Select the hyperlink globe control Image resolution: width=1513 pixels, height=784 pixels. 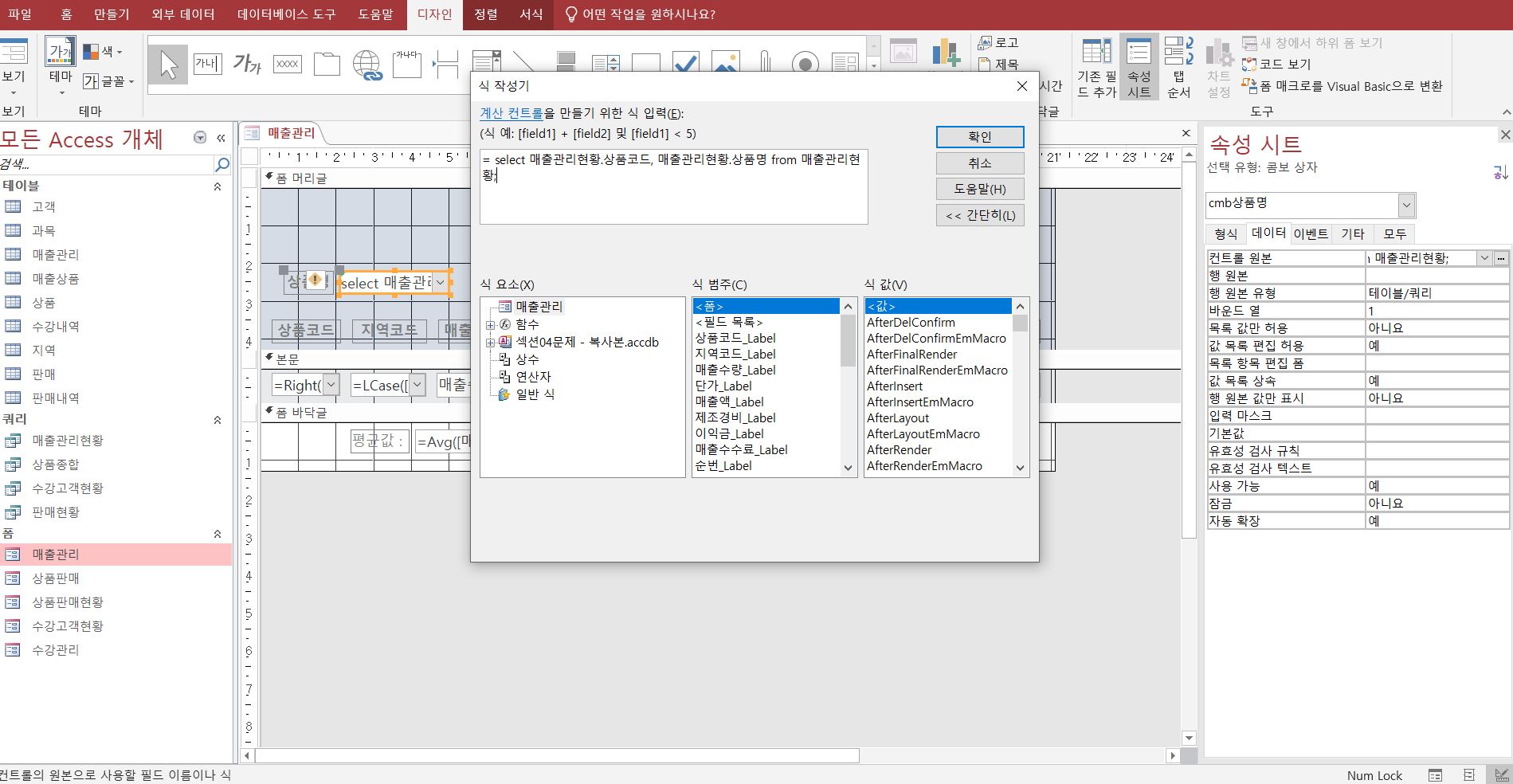(366, 64)
